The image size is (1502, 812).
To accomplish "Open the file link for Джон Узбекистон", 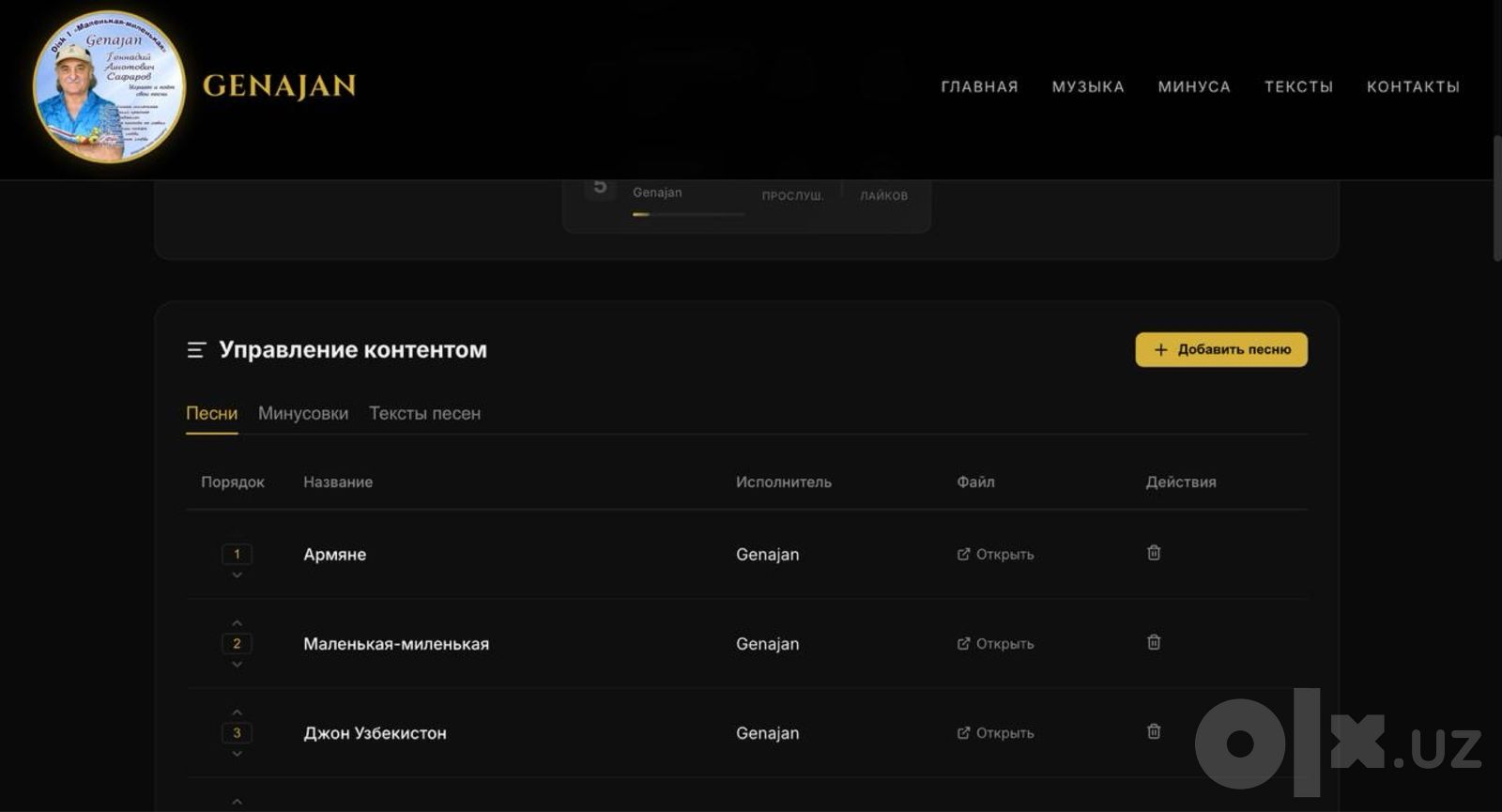I will [x=995, y=732].
